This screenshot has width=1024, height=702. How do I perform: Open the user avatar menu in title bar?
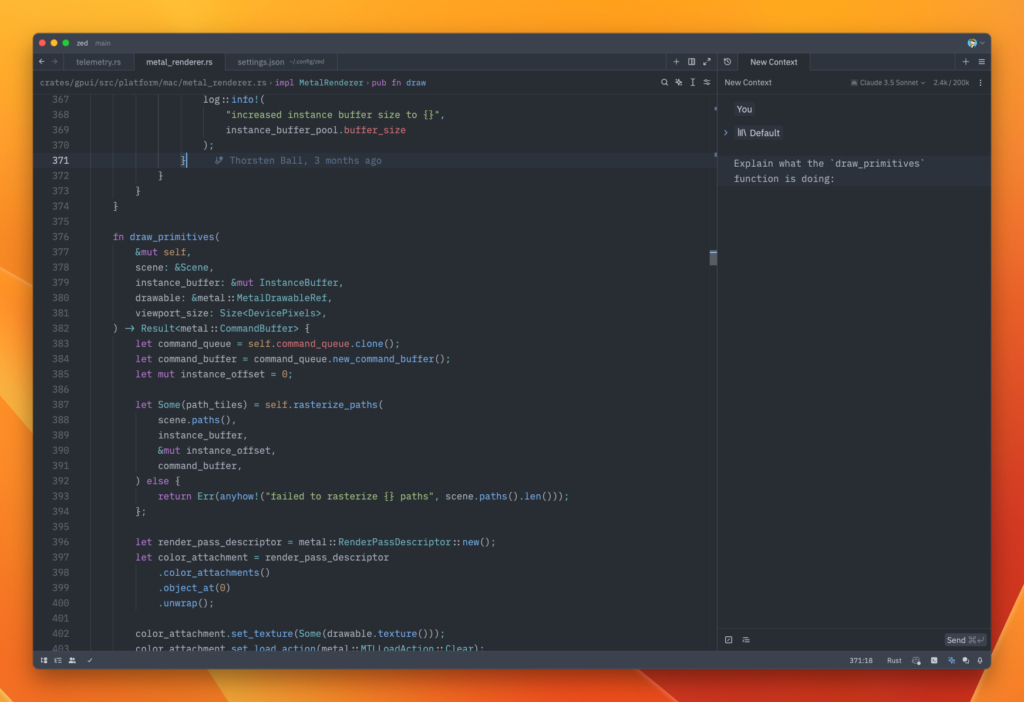point(976,43)
